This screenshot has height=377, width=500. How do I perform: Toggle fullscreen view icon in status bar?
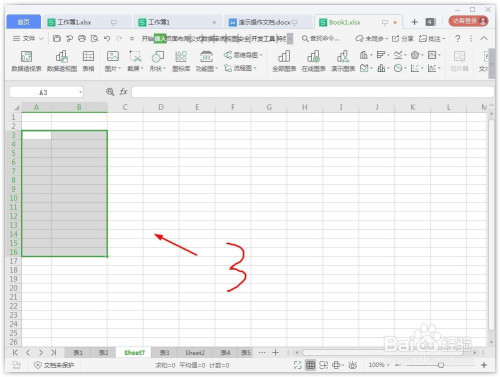[x=297, y=365]
